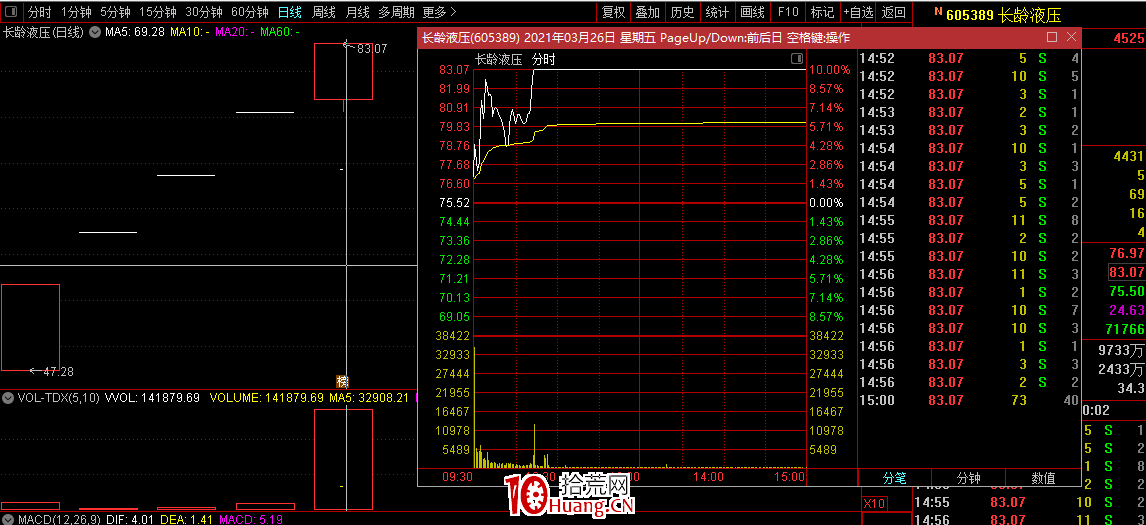1146x525 pixels.
Task: Click the 75.52 baseline price label
Action: pyautogui.click(x=454, y=203)
